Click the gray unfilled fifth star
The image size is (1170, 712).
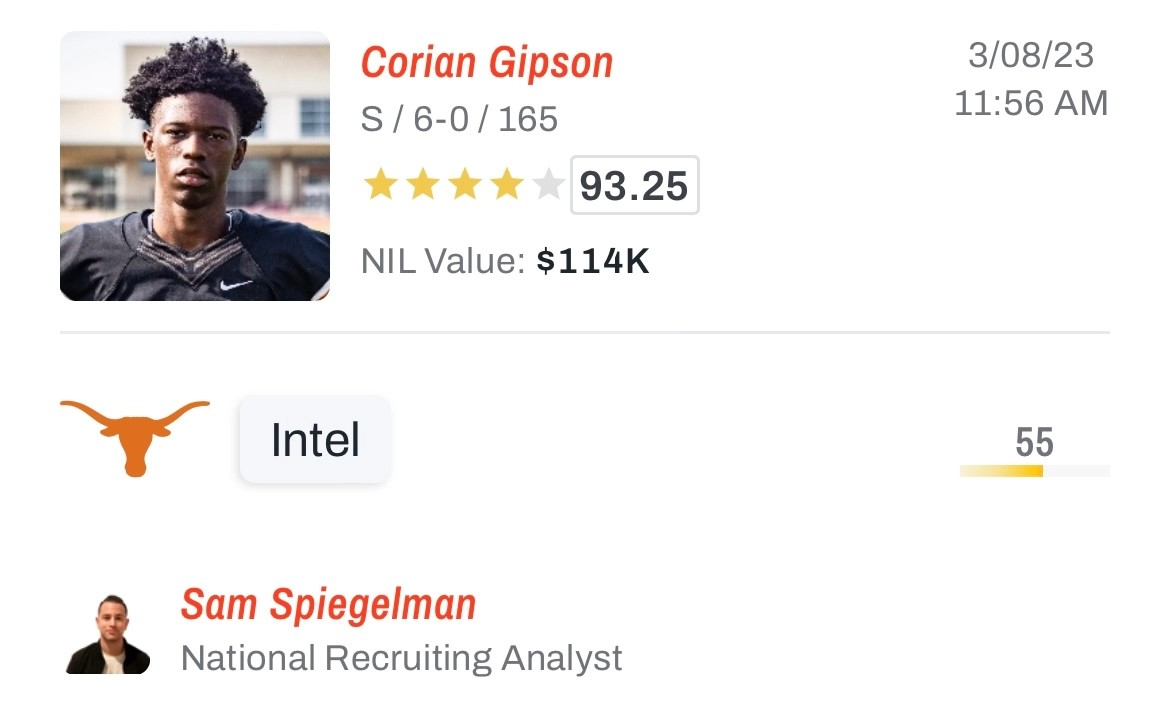[x=548, y=184]
